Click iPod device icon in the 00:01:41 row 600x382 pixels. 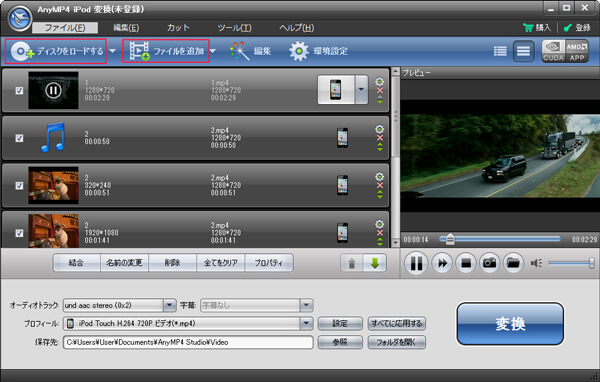click(x=342, y=233)
